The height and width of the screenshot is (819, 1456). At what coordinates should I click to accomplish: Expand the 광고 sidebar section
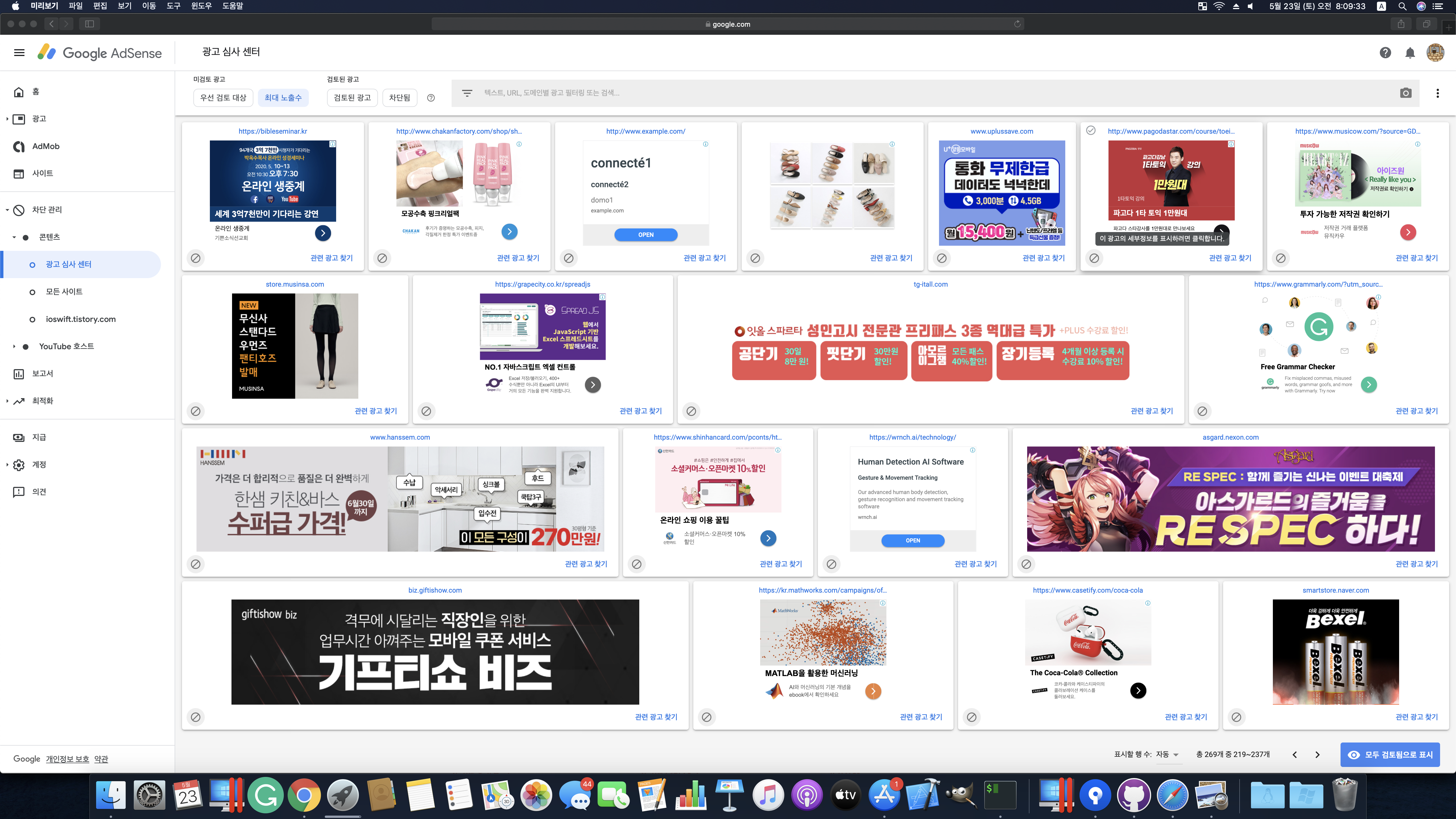point(7,119)
